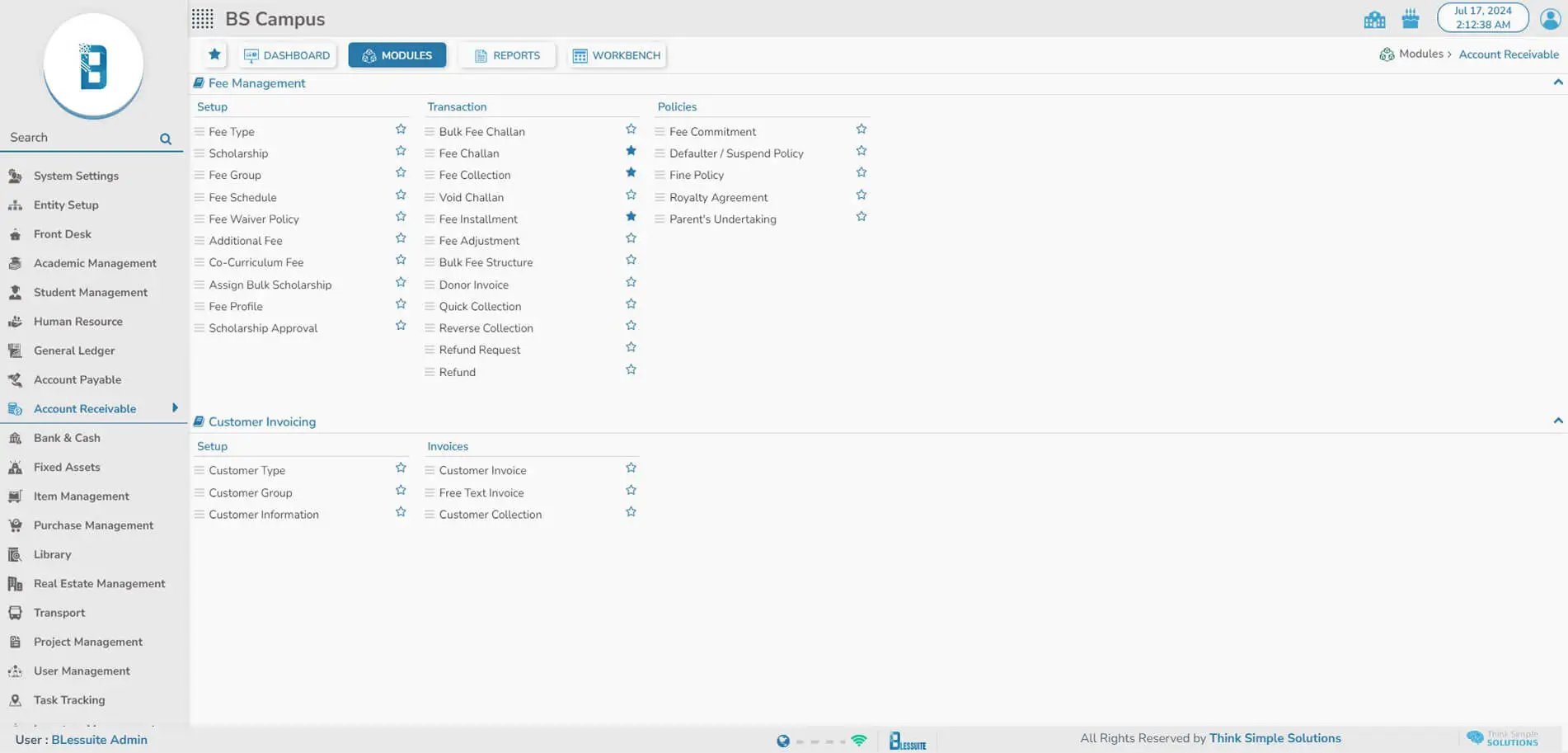
Task: Open the Think Simple Solutions link
Action: coord(1275,738)
